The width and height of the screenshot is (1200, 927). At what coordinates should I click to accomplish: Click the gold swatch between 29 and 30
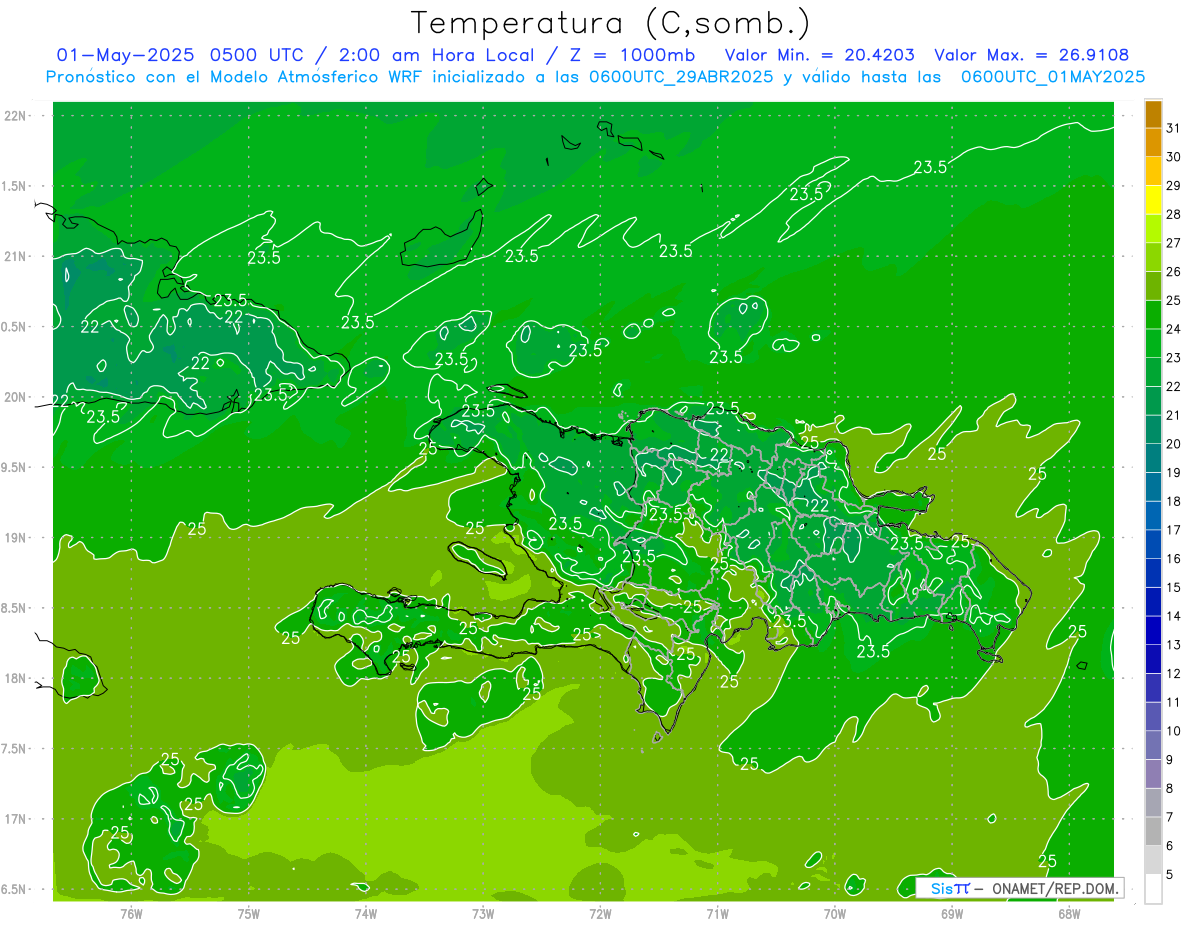point(1153,171)
